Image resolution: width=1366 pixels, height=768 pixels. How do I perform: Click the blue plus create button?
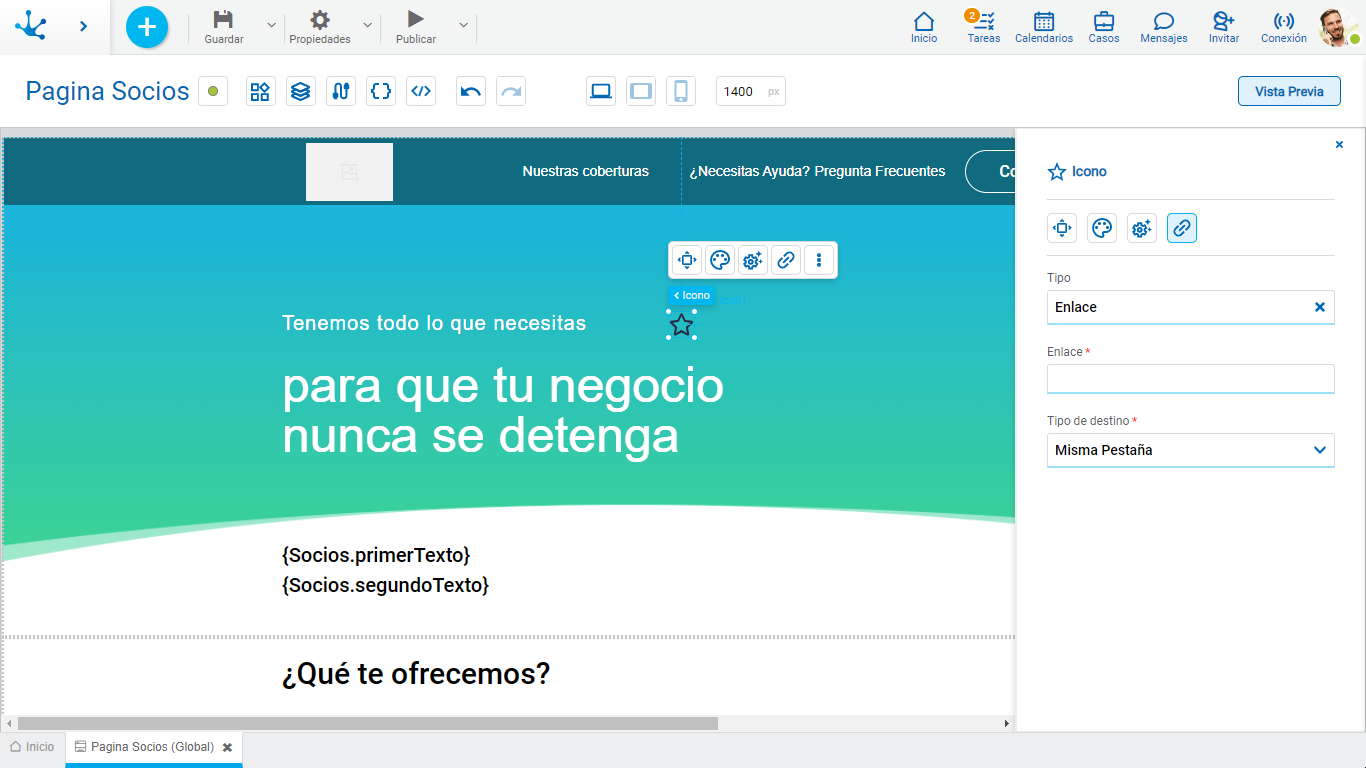click(147, 27)
